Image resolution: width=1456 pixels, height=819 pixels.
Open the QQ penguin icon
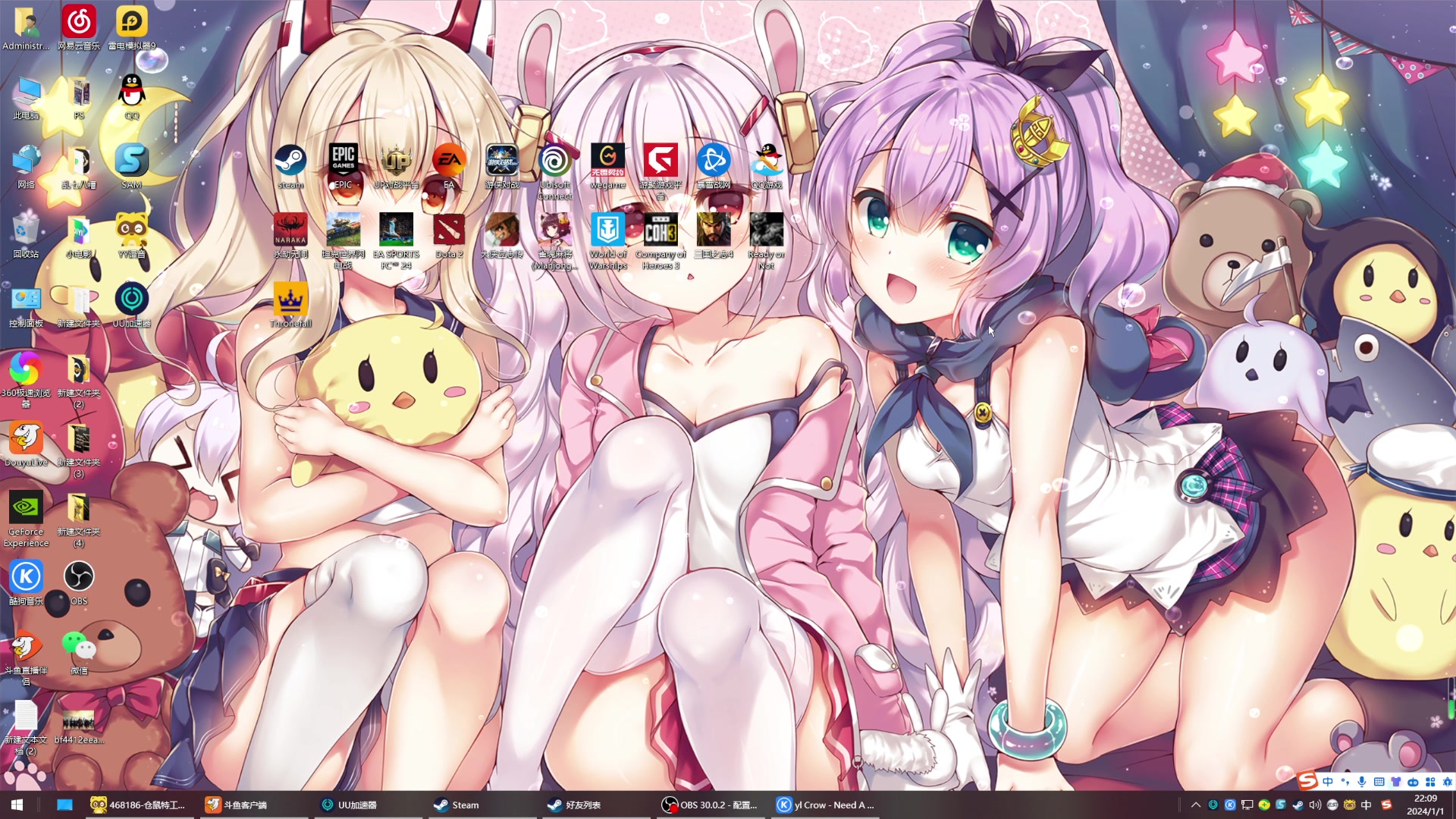click(132, 92)
